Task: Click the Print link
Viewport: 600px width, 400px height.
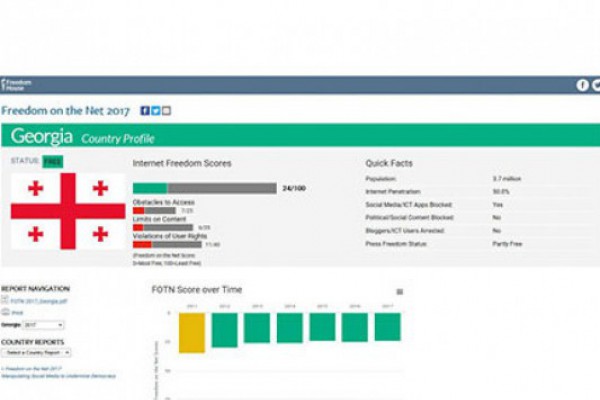Action: pos(17,313)
